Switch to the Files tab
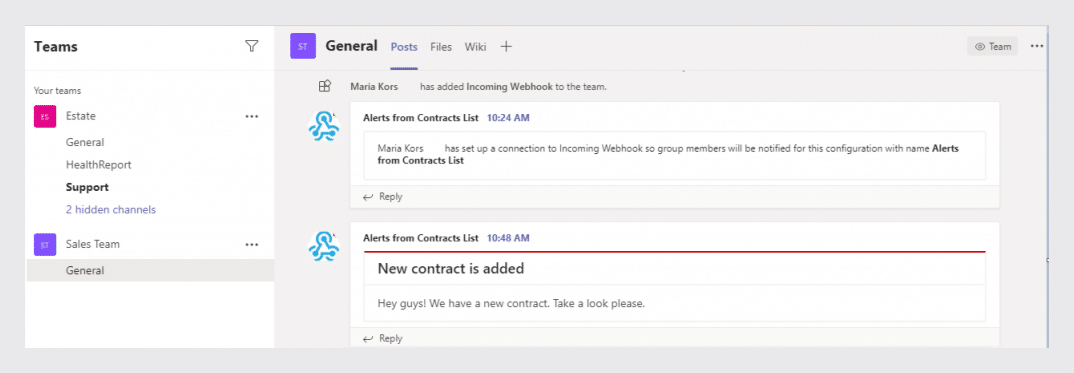Image resolution: width=1074 pixels, height=373 pixels. [441, 47]
